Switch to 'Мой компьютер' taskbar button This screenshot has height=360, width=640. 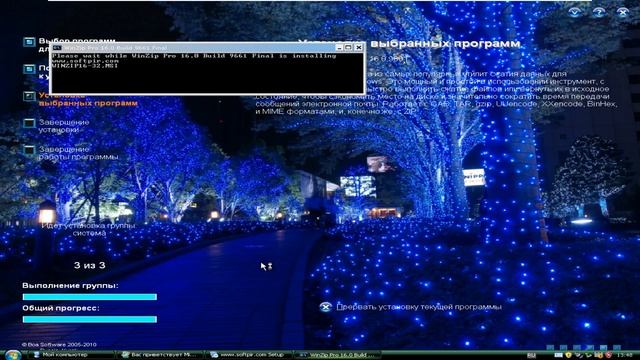72,355
